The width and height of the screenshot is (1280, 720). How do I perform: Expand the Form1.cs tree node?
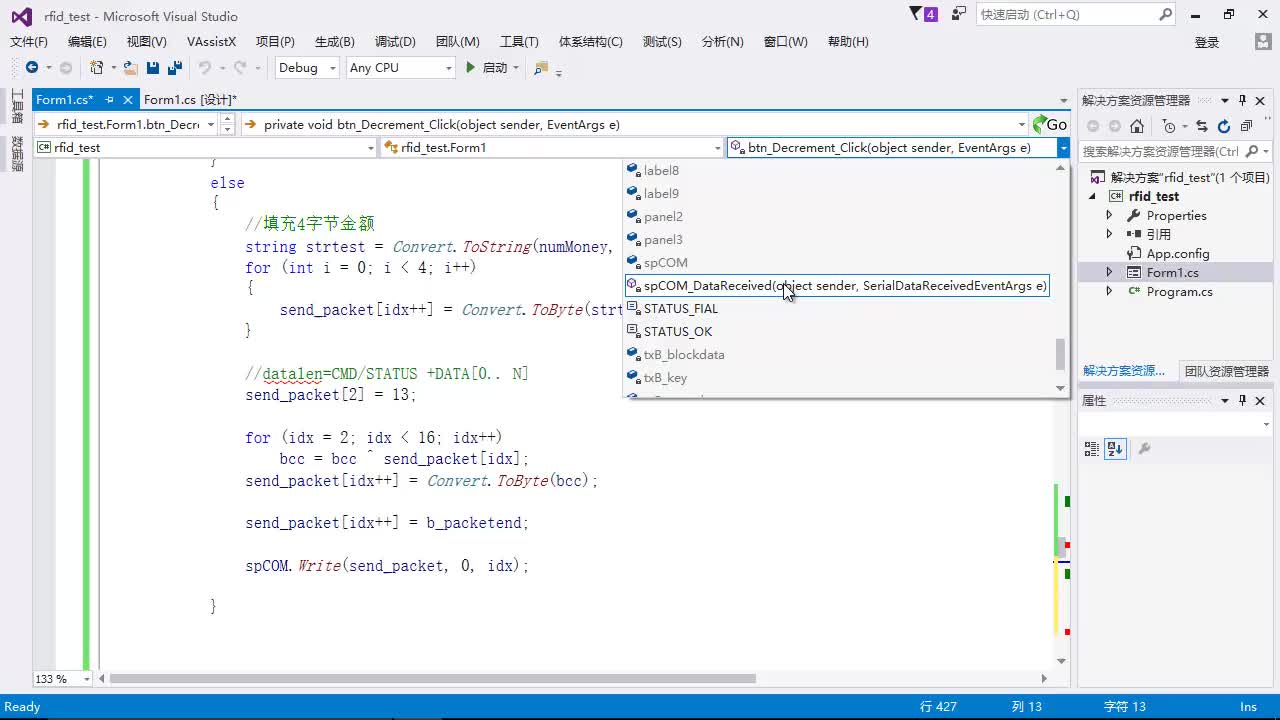click(x=1109, y=272)
